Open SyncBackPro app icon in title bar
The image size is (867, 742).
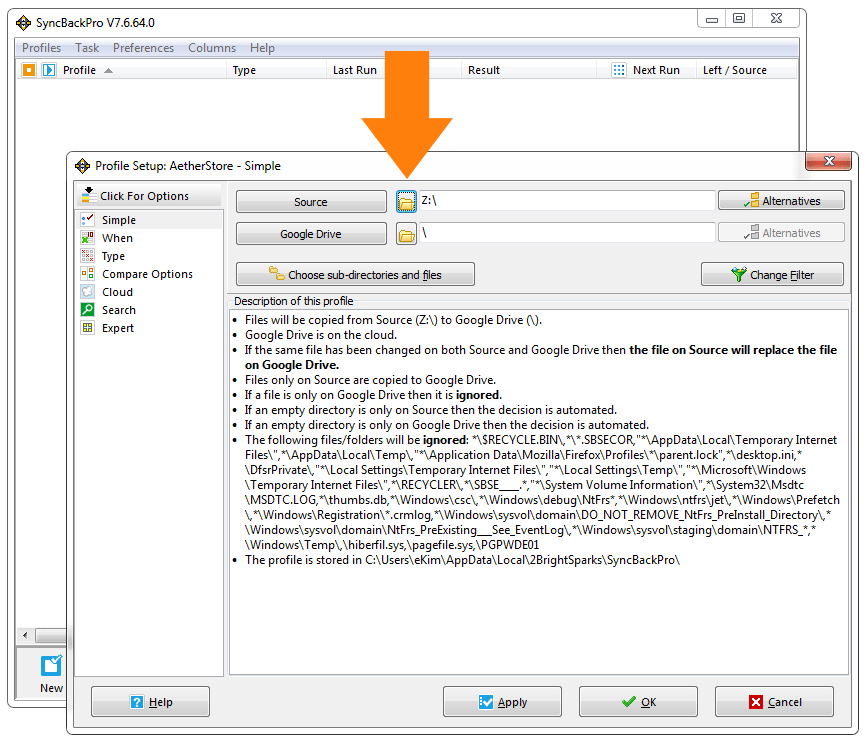23,23
